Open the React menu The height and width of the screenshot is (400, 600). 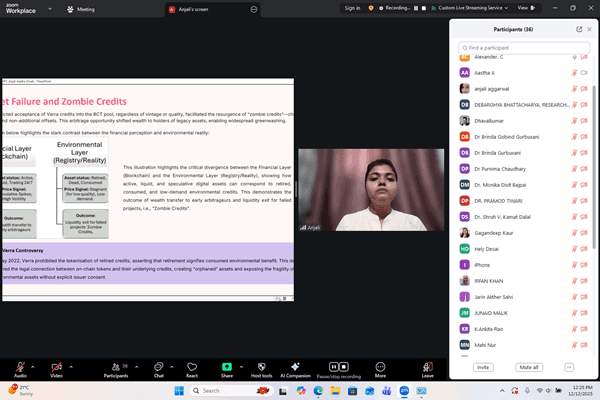pos(192,369)
